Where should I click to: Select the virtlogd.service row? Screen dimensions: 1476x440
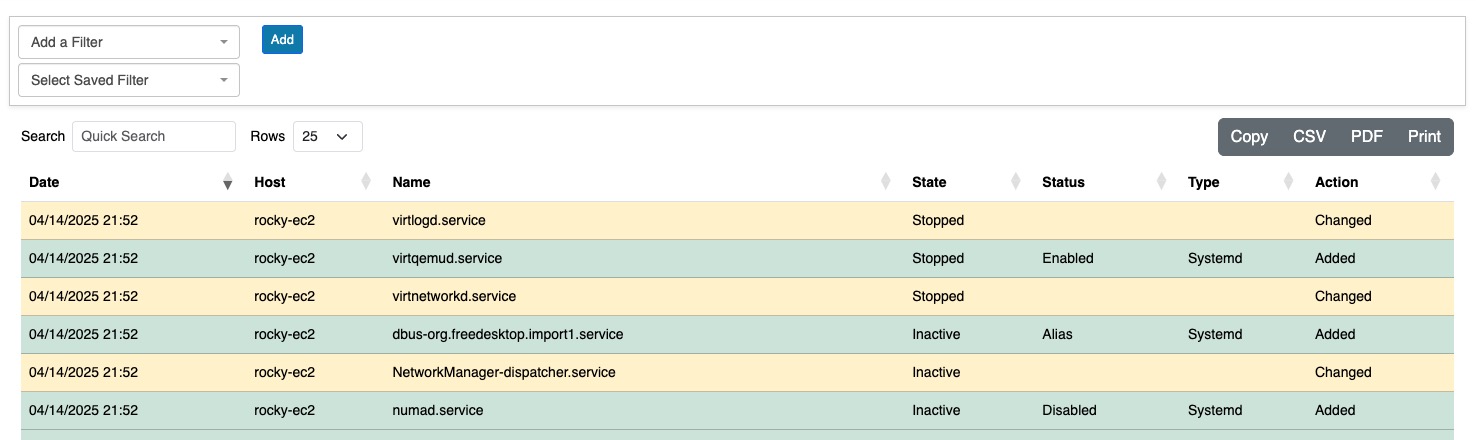point(439,220)
